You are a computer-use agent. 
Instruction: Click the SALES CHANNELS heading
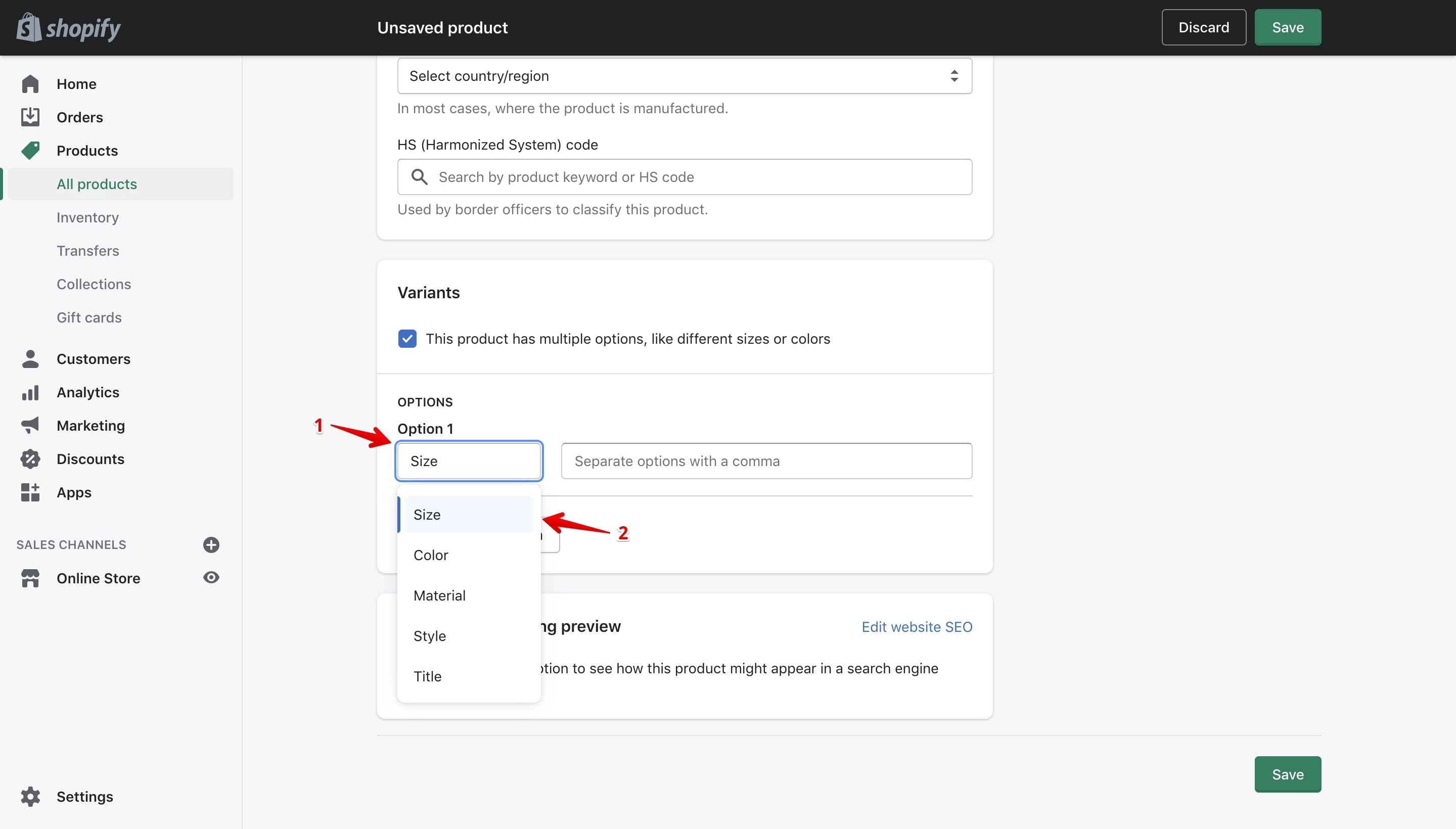[x=71, y=545]
